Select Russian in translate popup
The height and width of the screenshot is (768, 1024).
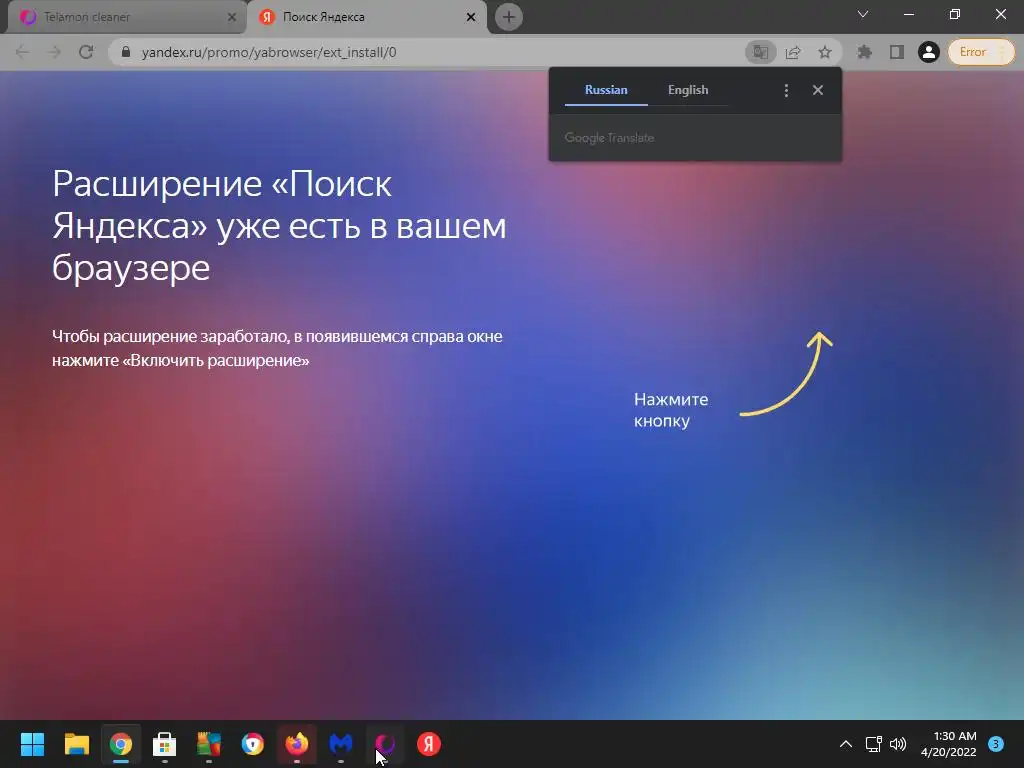pyautogui.click(x=606, y=90)
